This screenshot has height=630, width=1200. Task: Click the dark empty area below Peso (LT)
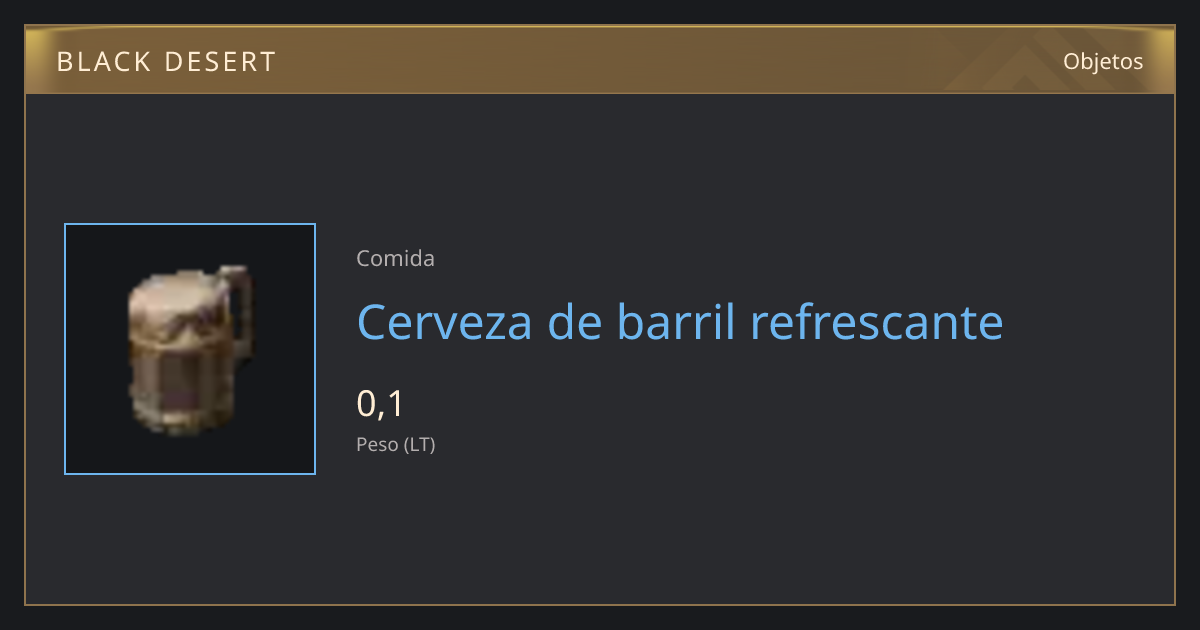pyautogui.click(x=700, y=530)
